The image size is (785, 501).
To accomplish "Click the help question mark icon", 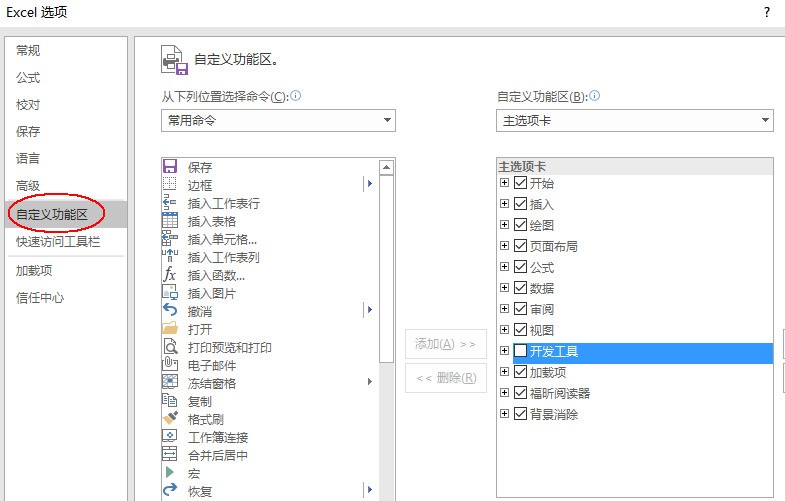I will [x=767, y=12].
